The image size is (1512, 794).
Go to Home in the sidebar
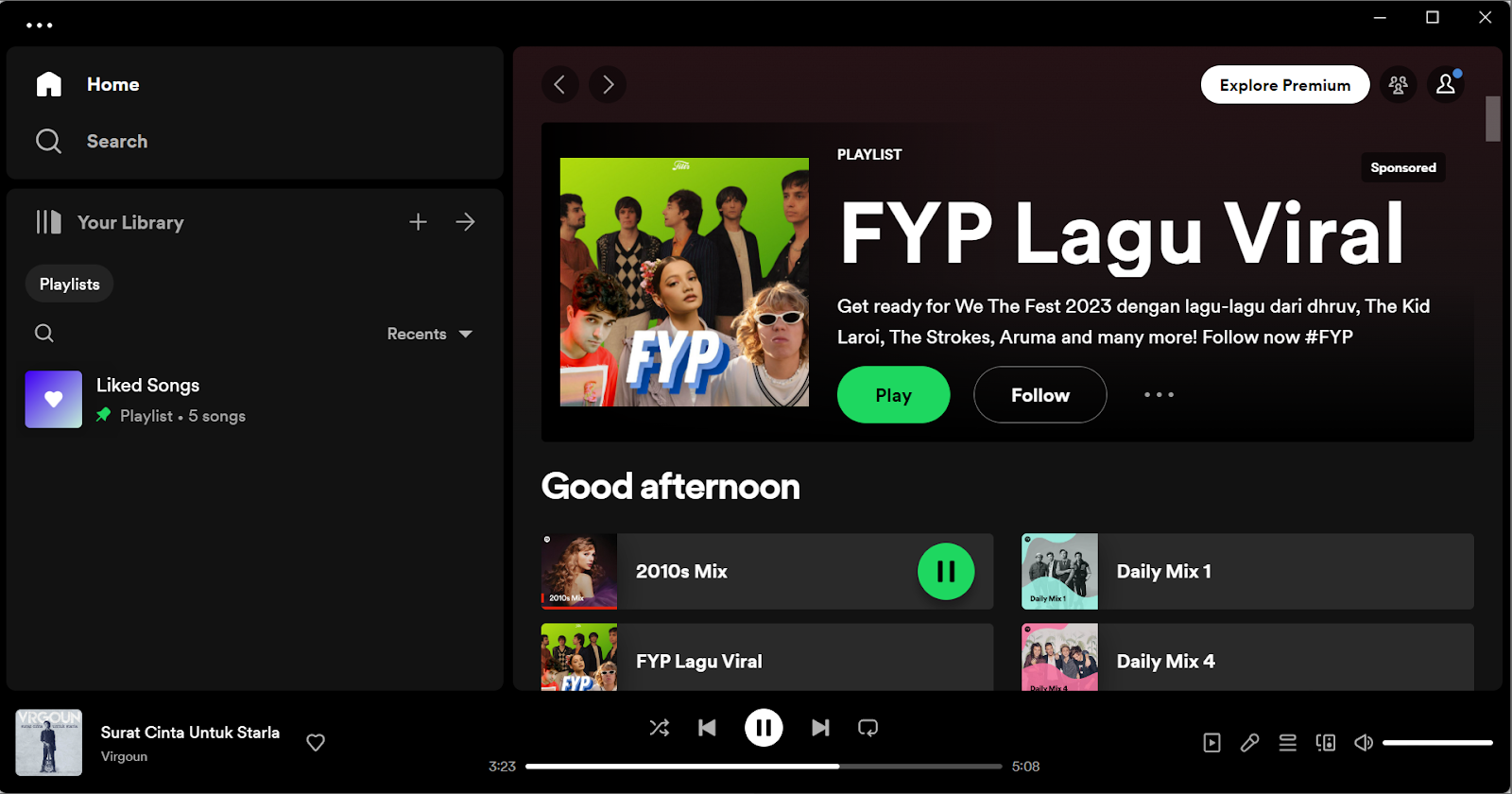coord(112,84)
